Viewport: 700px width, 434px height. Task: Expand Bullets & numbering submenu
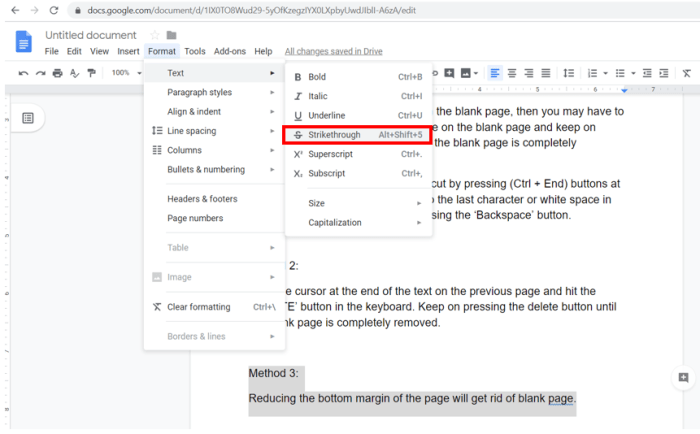214,169
